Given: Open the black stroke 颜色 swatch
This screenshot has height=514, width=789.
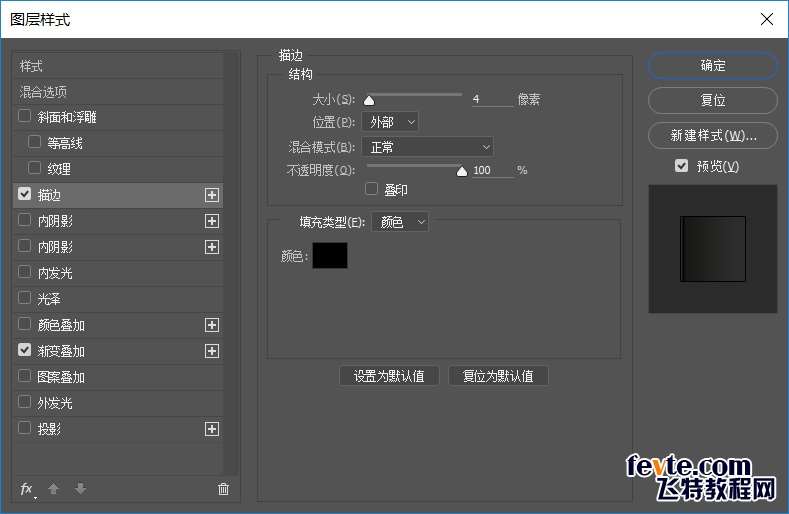Looking at the screenshot, I should coord(330,255).
